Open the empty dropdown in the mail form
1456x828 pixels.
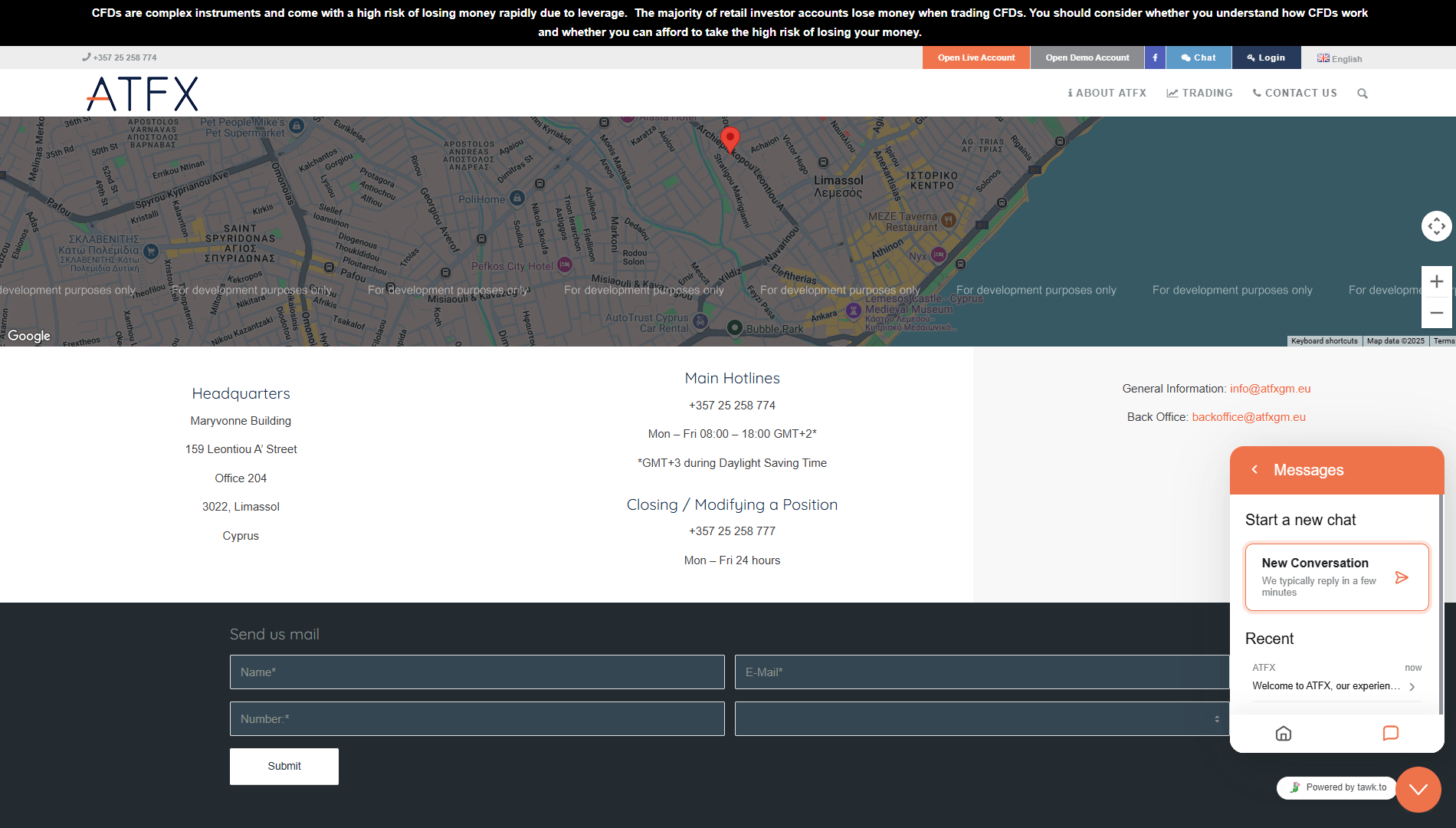pos(982,719)
